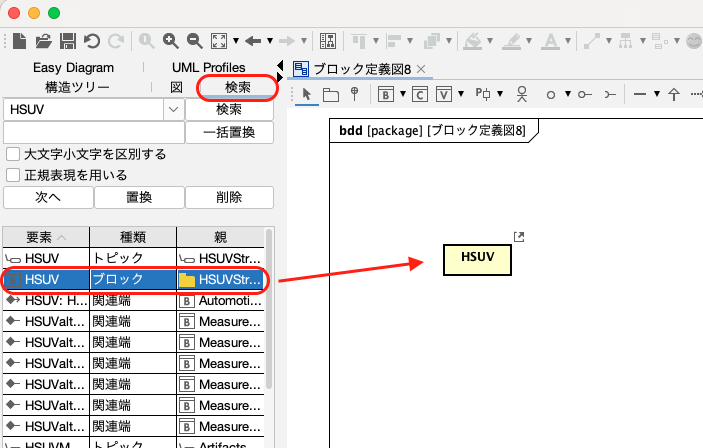This screenshot has height=448, width=703.
Task: Open a file with the folder icon
Action: click(x=44, y=41)
